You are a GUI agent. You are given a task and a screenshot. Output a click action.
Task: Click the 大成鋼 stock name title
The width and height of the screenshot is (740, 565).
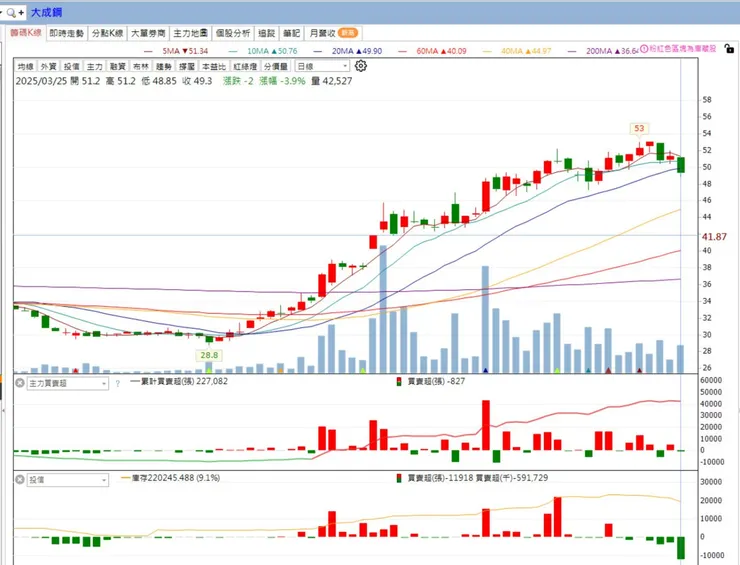(46, 12)
